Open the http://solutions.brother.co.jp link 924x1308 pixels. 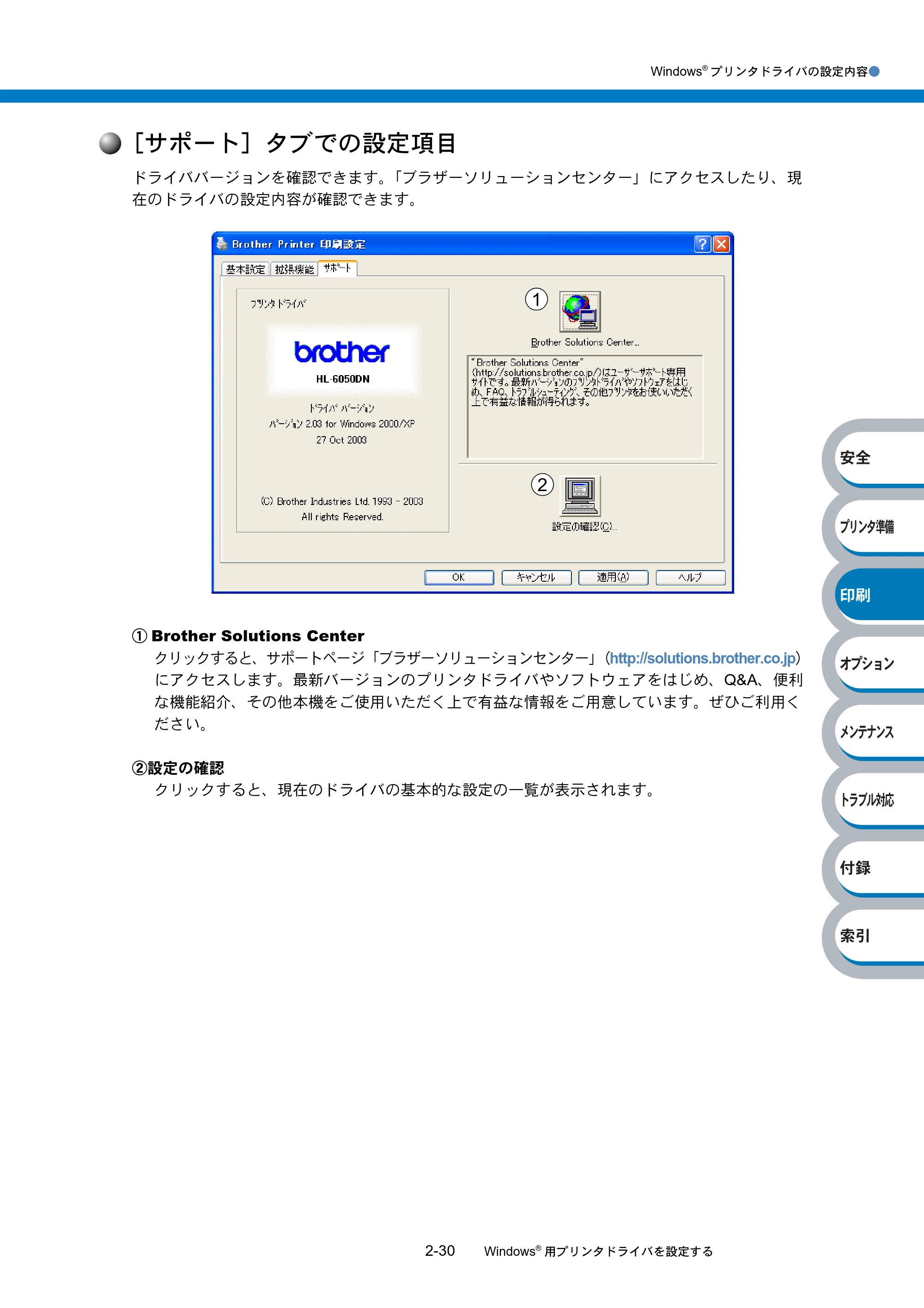[x=702, y=658]
